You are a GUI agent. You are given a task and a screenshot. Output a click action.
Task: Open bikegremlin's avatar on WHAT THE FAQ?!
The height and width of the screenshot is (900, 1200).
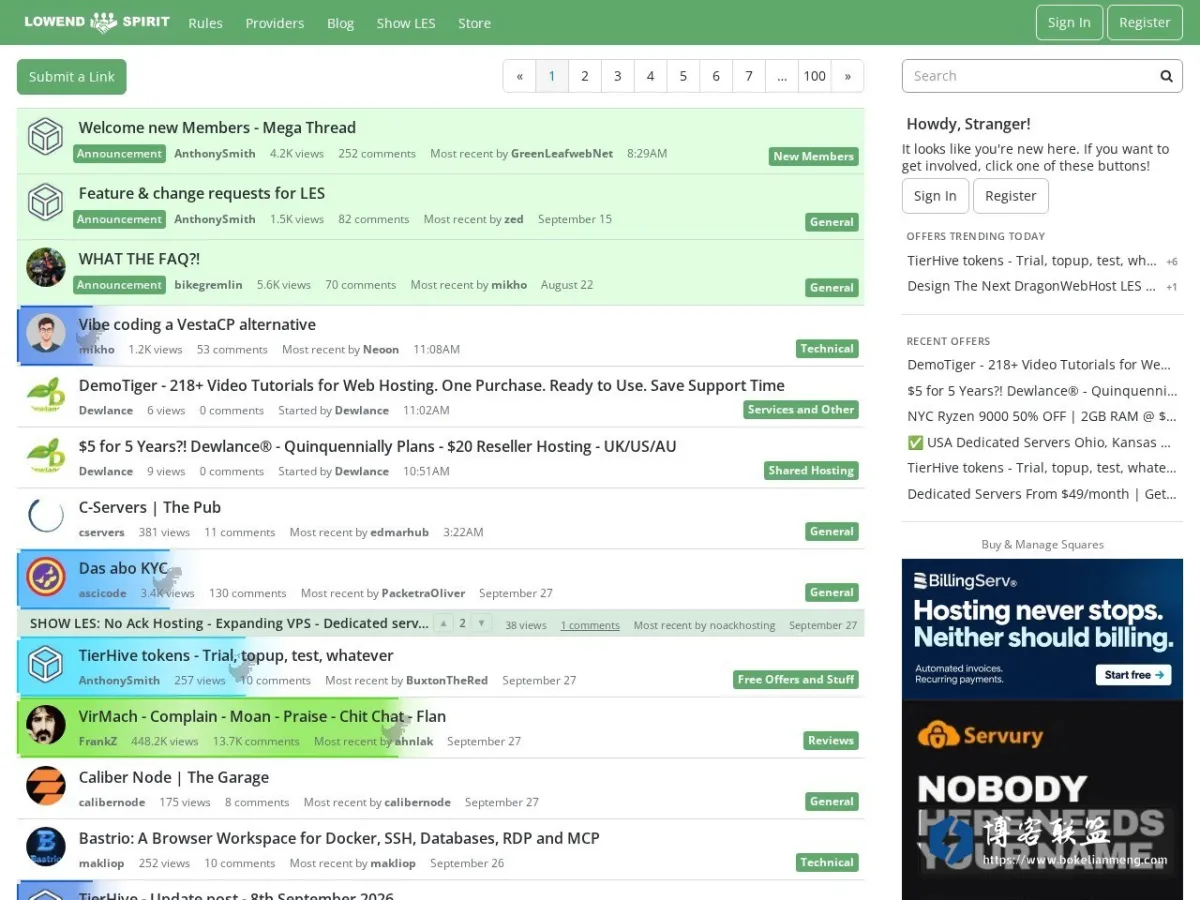coord(46,268)
